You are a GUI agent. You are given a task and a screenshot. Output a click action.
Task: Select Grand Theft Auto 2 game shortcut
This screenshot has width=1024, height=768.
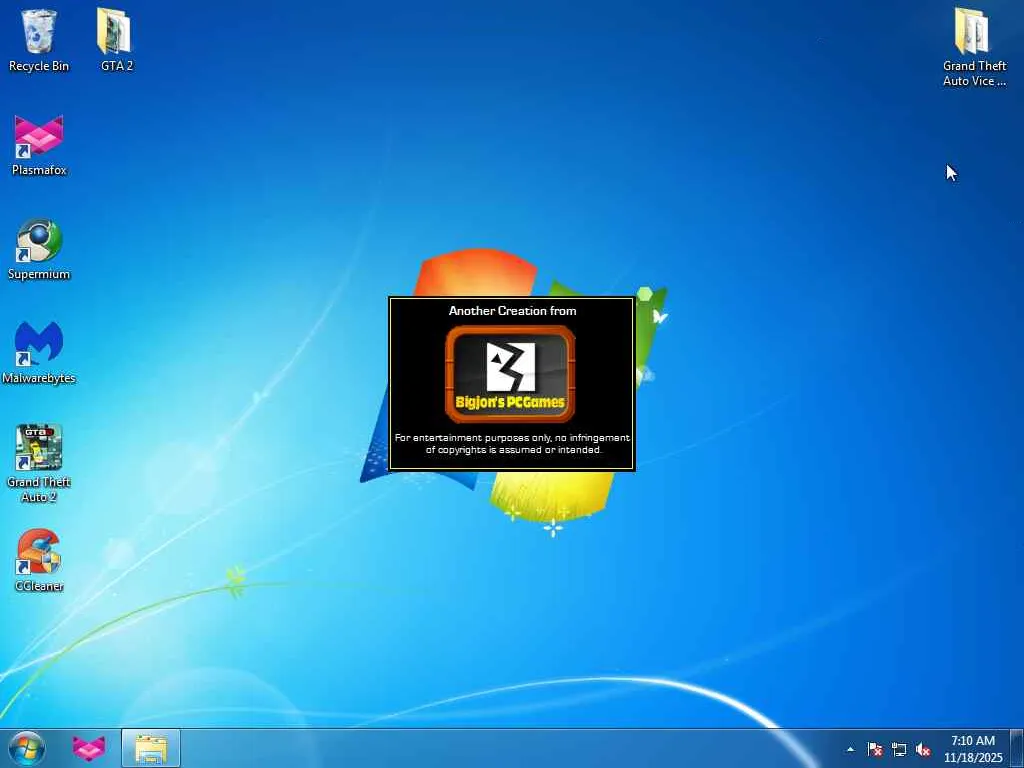(39, 463)
